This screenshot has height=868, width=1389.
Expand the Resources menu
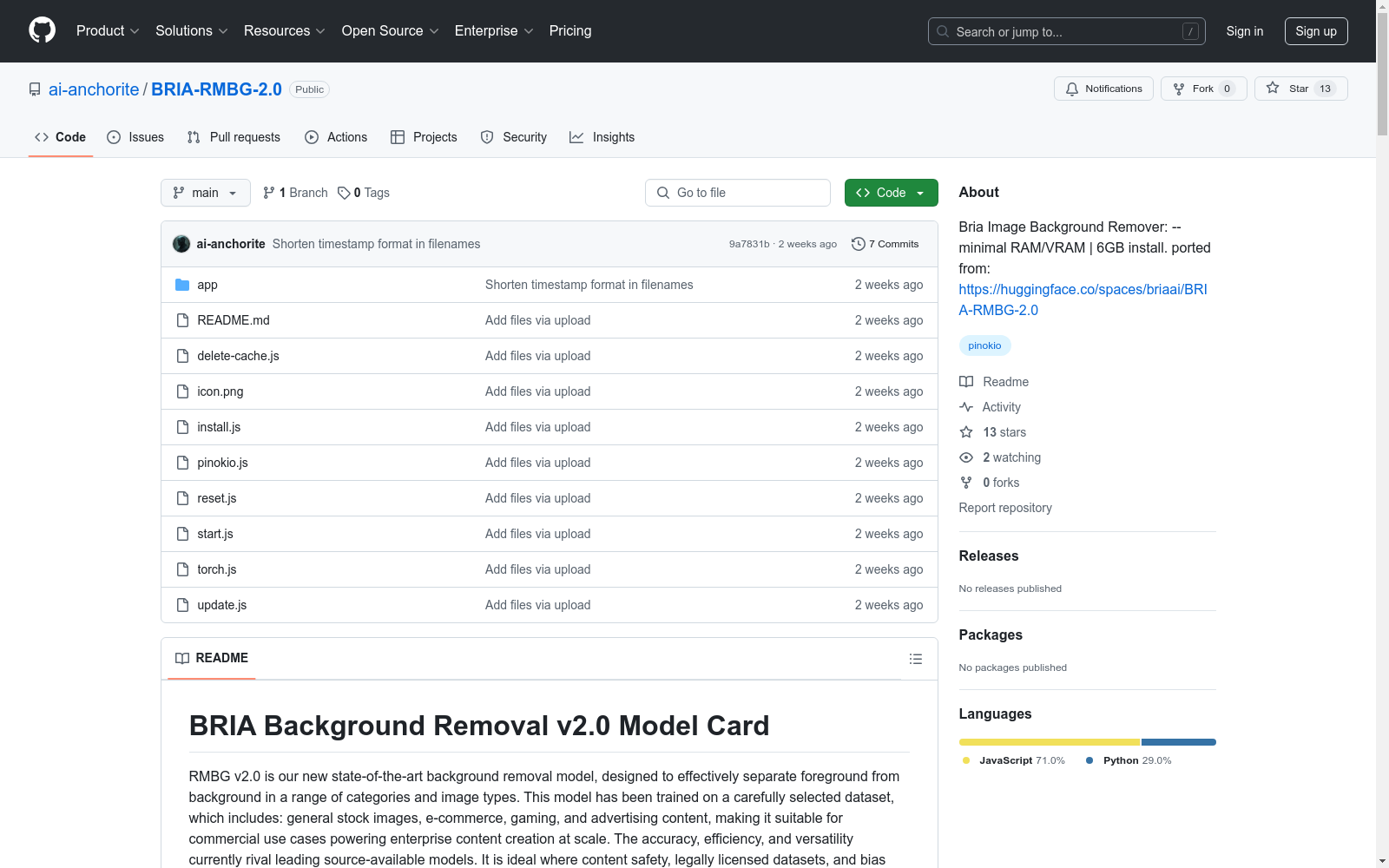(285, 30)
